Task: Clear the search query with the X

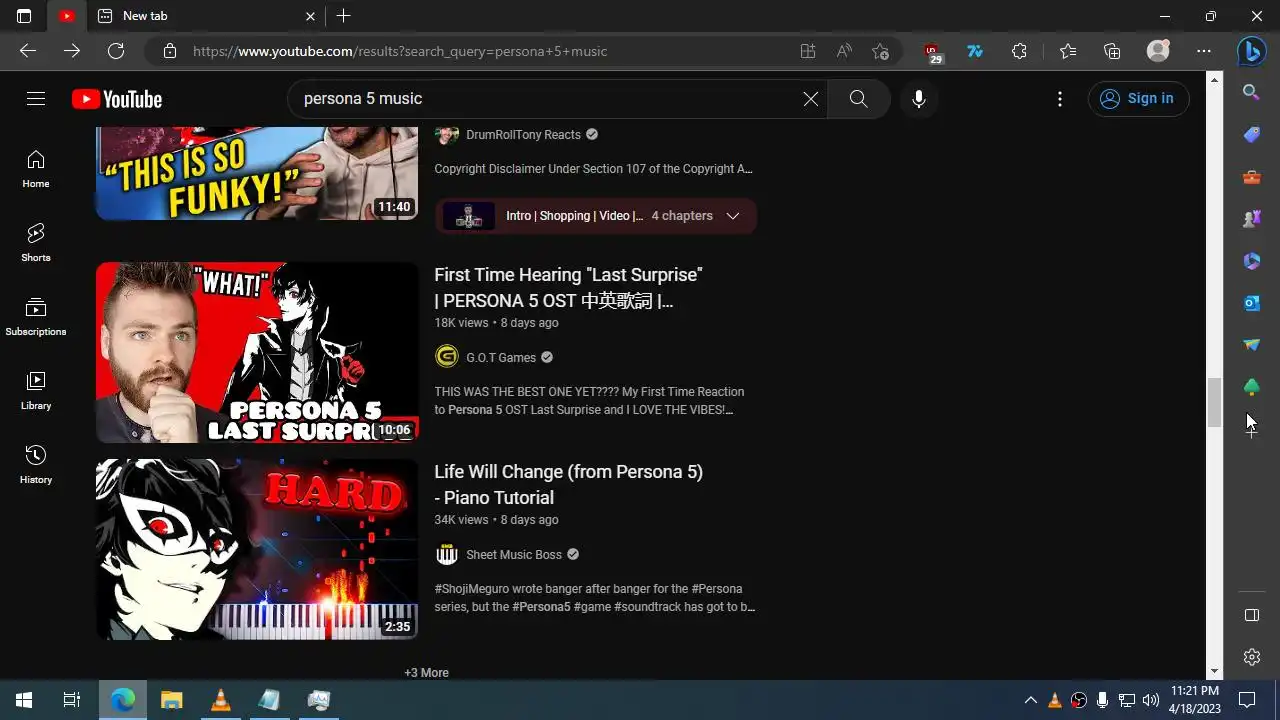Action: [x=811, y=98]
